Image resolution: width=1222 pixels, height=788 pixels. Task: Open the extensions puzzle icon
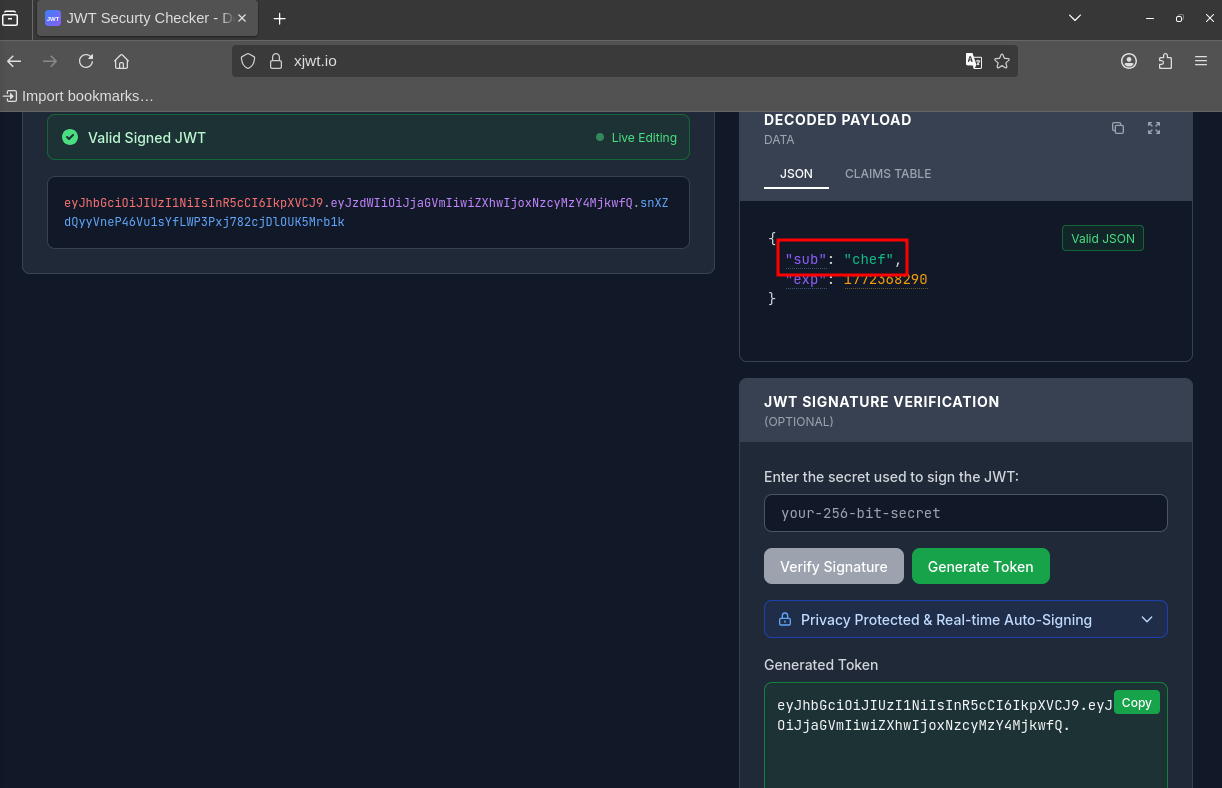1165,61
